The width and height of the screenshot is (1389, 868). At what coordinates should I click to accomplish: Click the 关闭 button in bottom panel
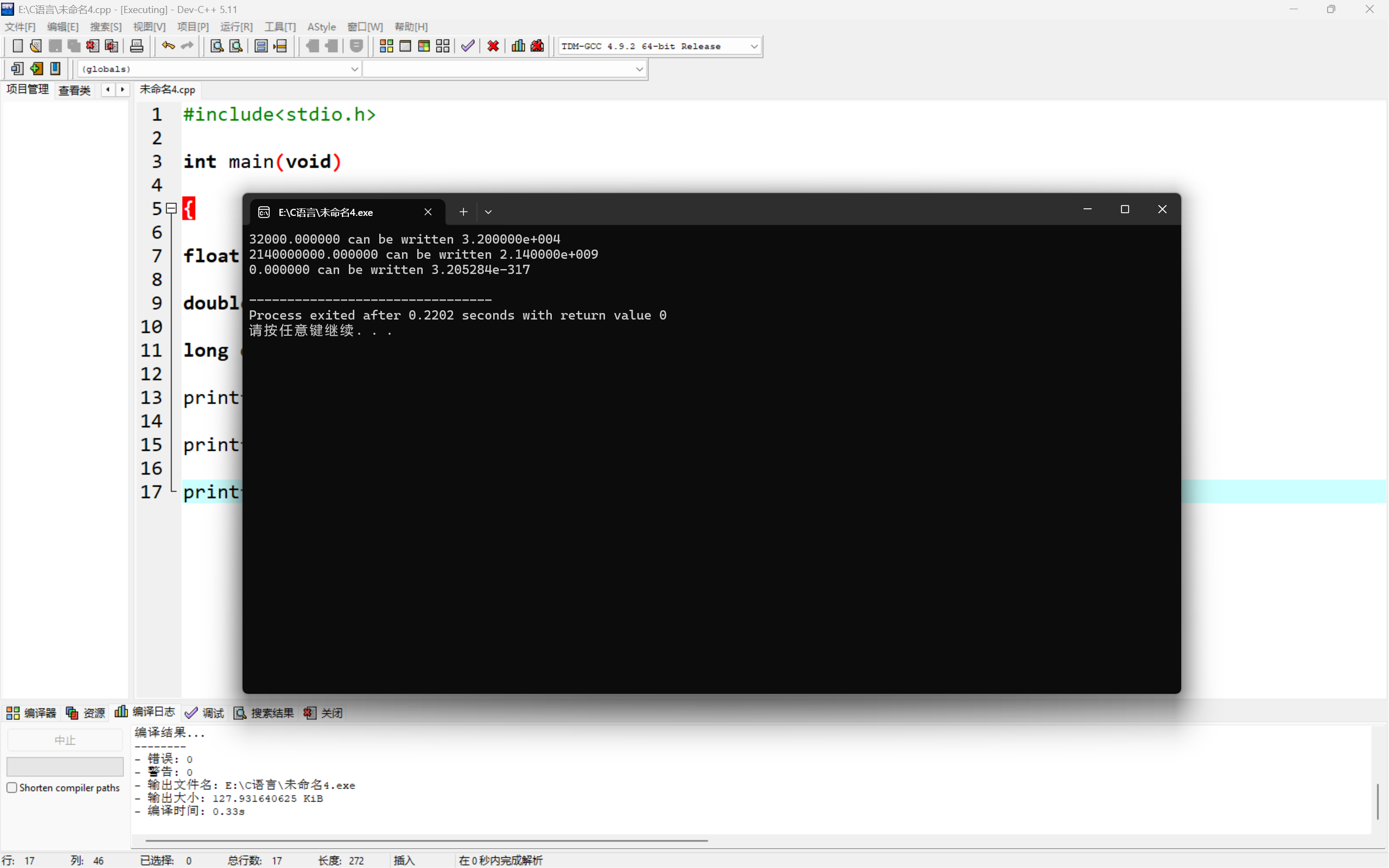coord(324,712)
